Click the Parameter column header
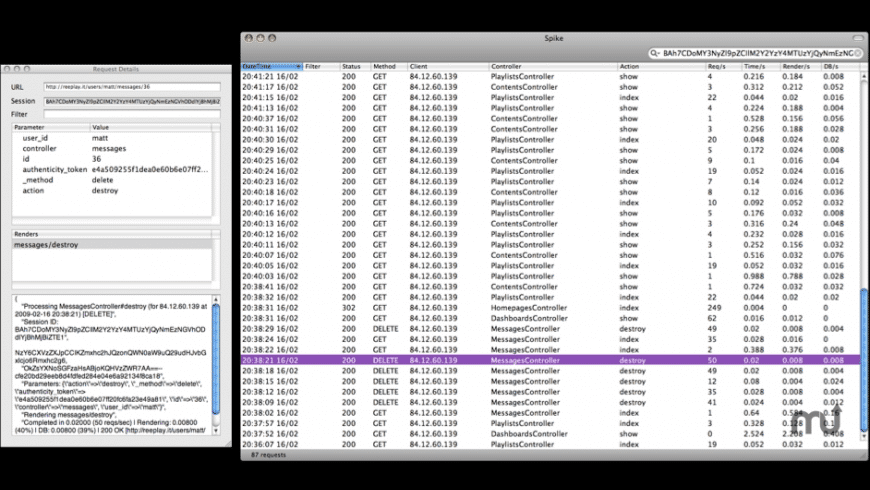 point(50,128)
